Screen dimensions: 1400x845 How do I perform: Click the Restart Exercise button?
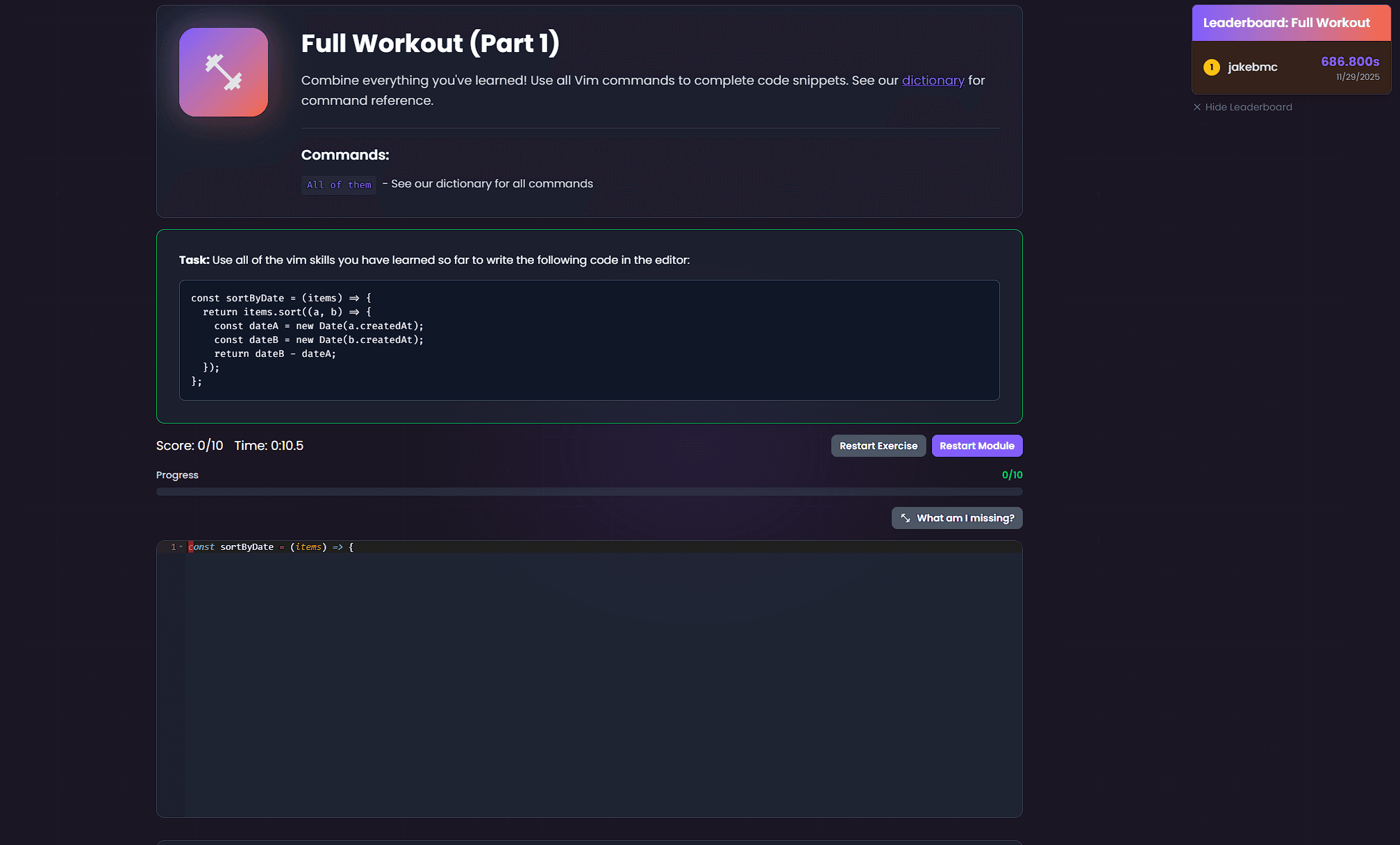(878, 445)
